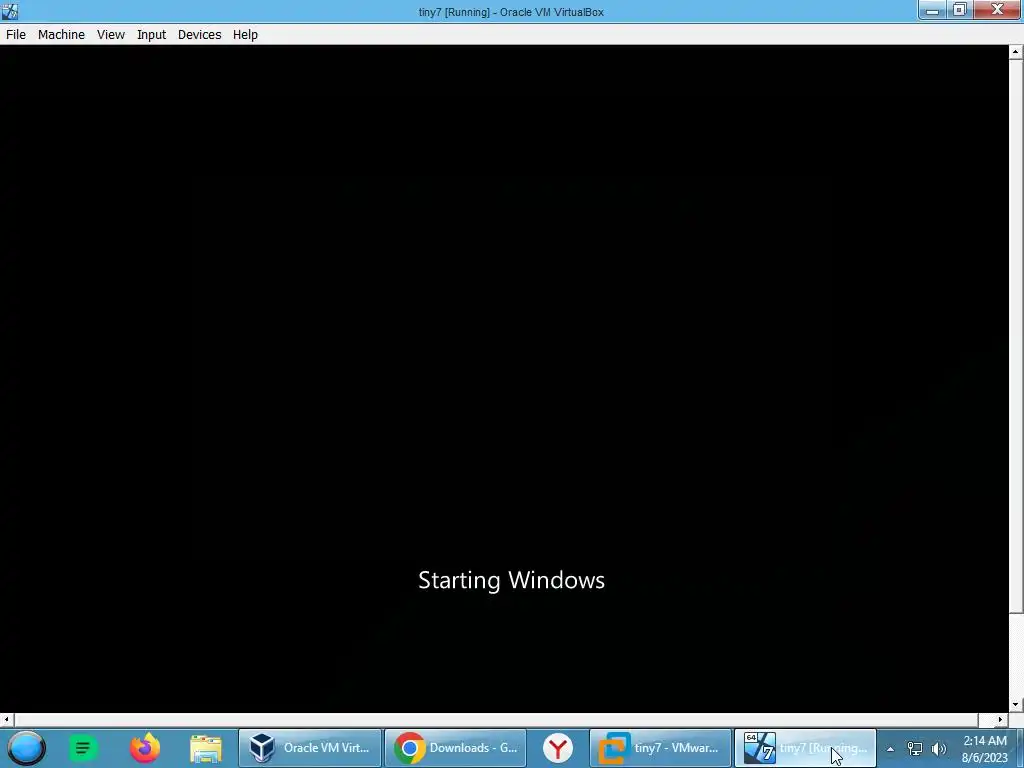Restore down the VirtualBox VM window

pos(960,10)
